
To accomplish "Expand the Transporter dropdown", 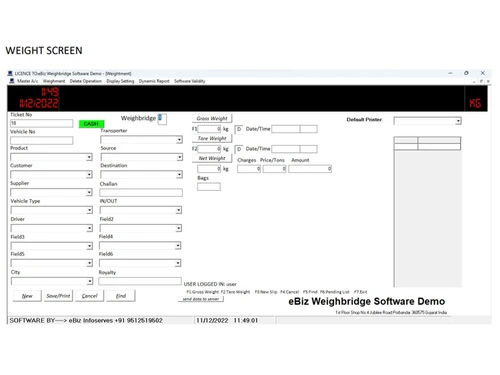I will coord(179,140).
